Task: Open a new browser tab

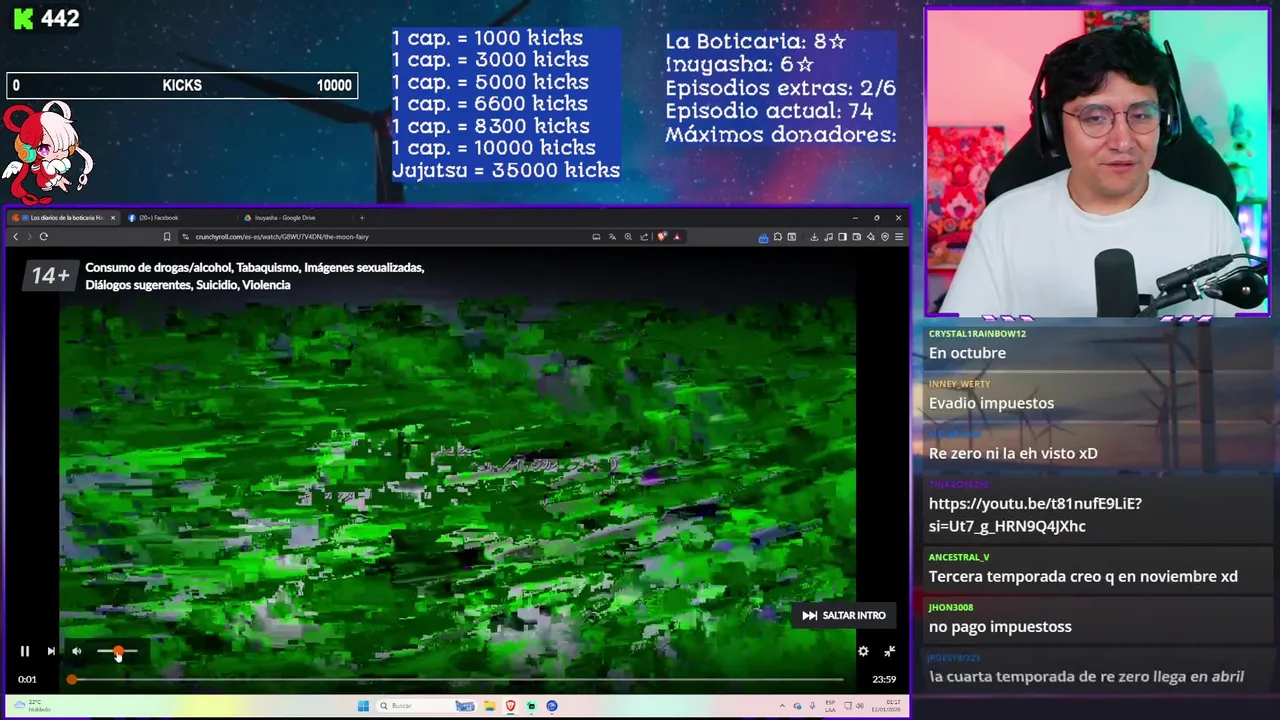Action: [x=362, y=217]
